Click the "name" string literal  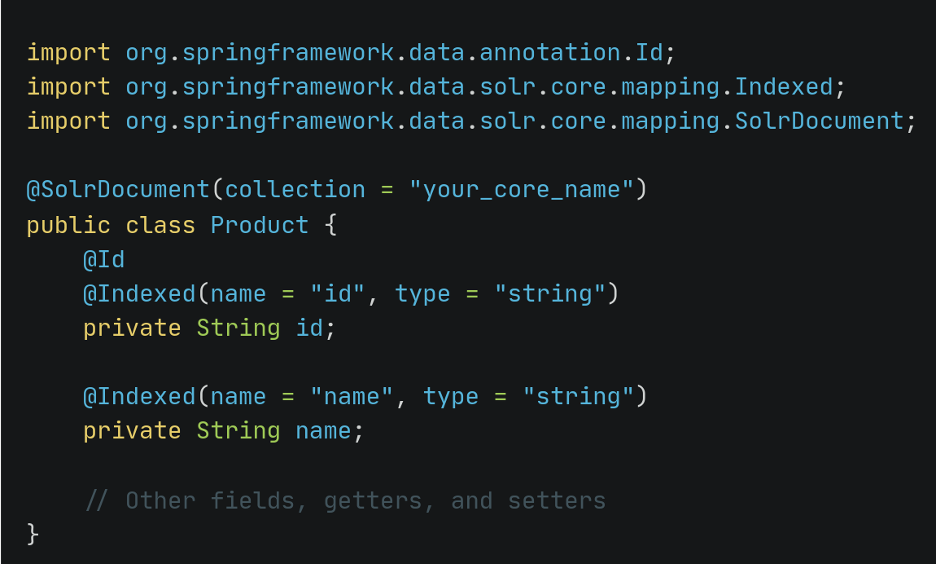tap(352, 396)
